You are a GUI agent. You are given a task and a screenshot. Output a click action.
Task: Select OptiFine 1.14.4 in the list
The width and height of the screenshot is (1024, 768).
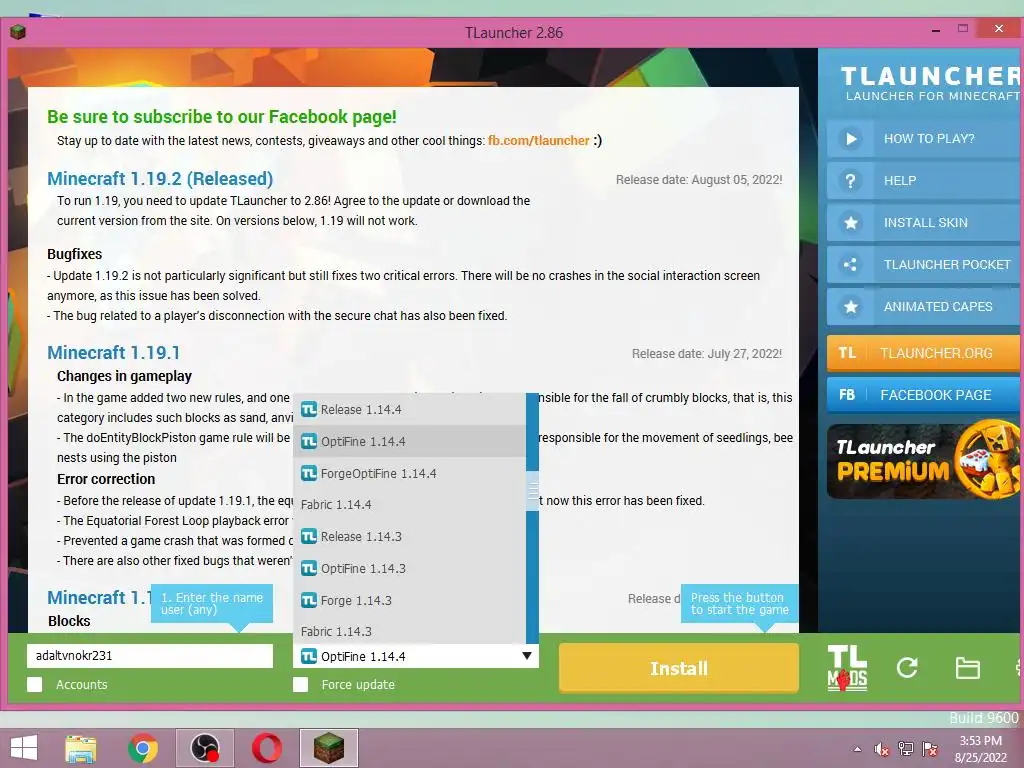point(409,441)
